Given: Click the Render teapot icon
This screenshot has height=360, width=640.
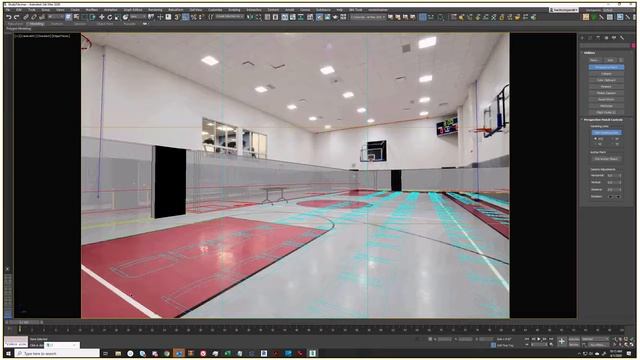Looking at the screenshot, I should point(335,17).
